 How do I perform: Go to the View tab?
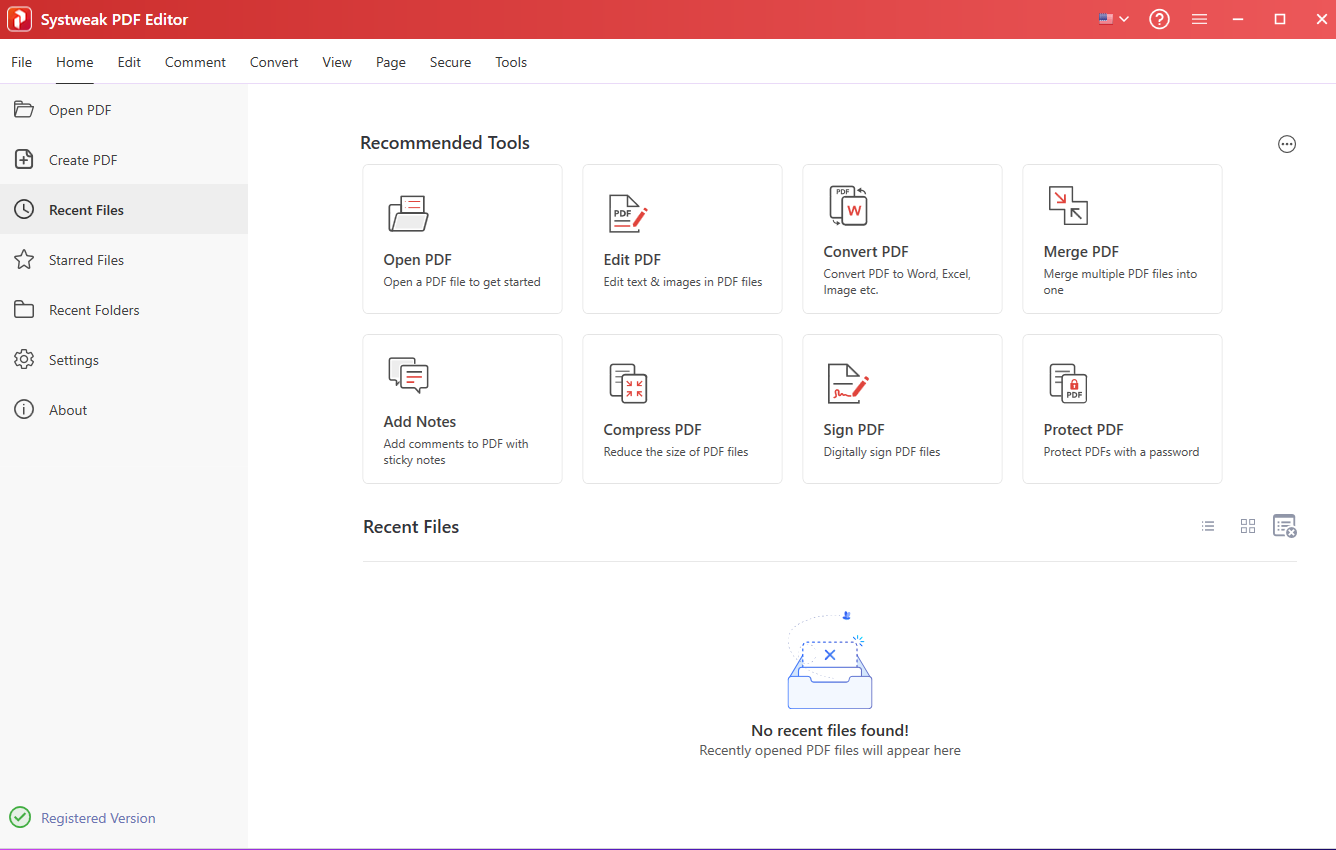337,62
